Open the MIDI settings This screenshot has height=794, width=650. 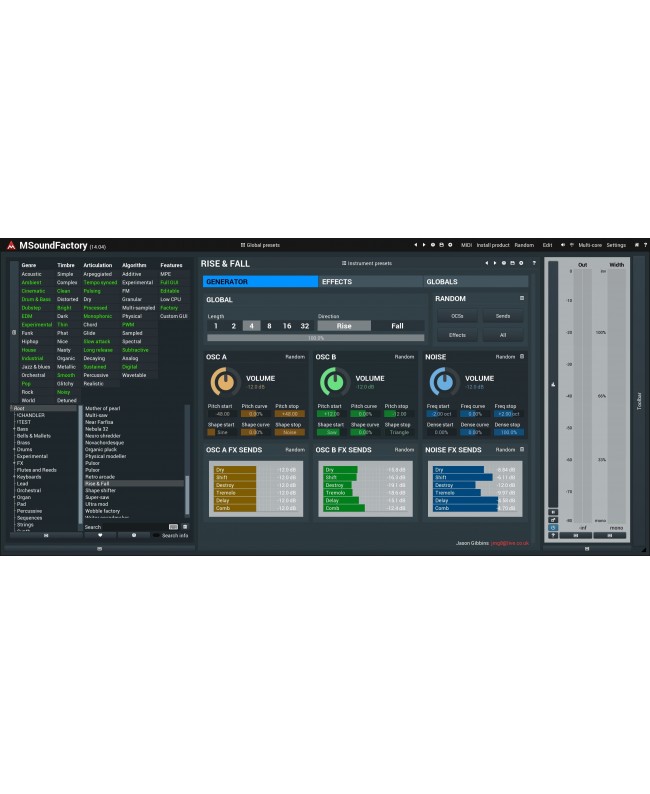click(466, 245)
